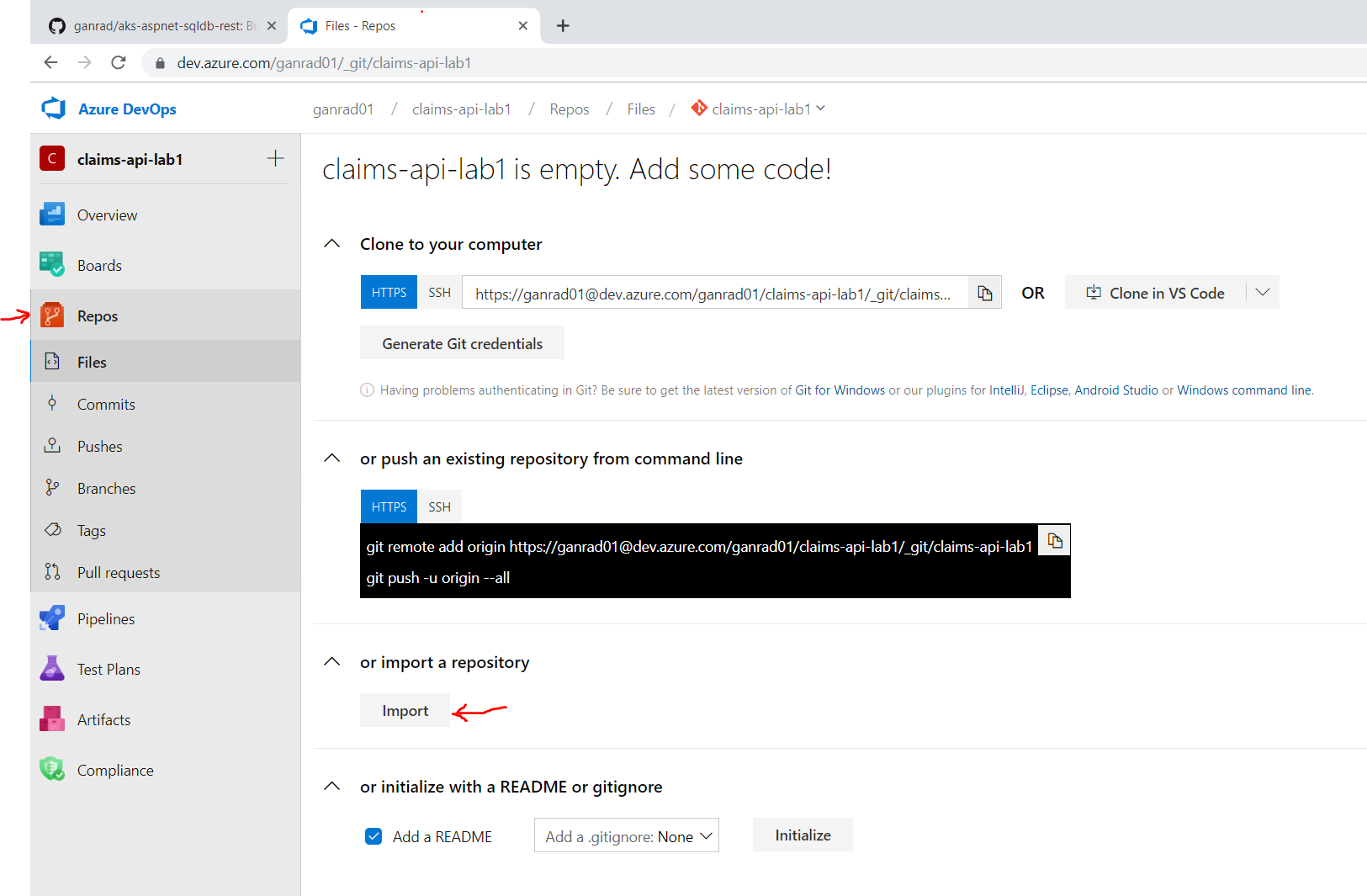Open Test Plans flask icon
The width and height of the screenshot is (1367, 896).
[x=52, y=669]
